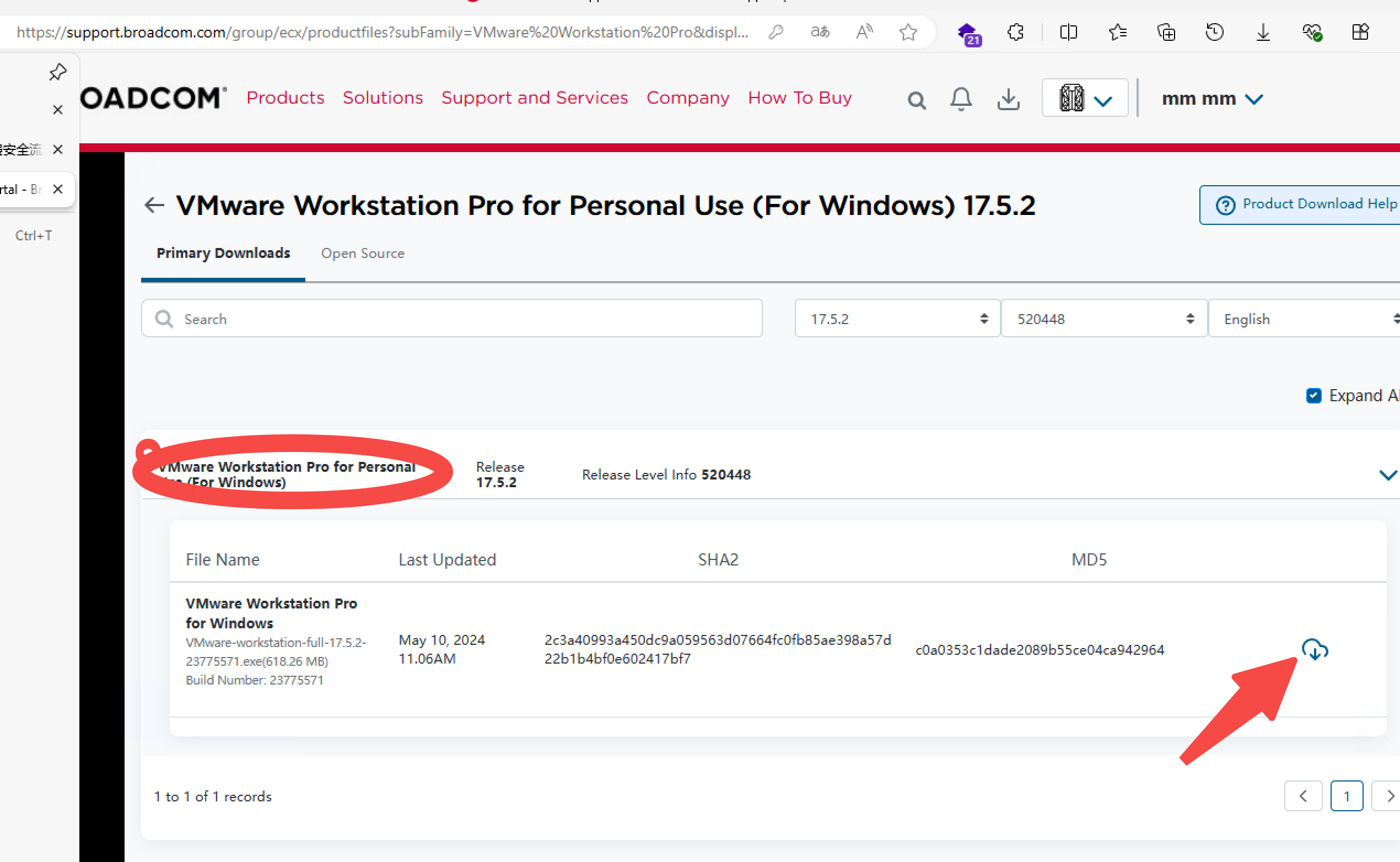Click the Release Level Info 520448 text
This screenshot has width=1400, height=862.
coord(666,475)
